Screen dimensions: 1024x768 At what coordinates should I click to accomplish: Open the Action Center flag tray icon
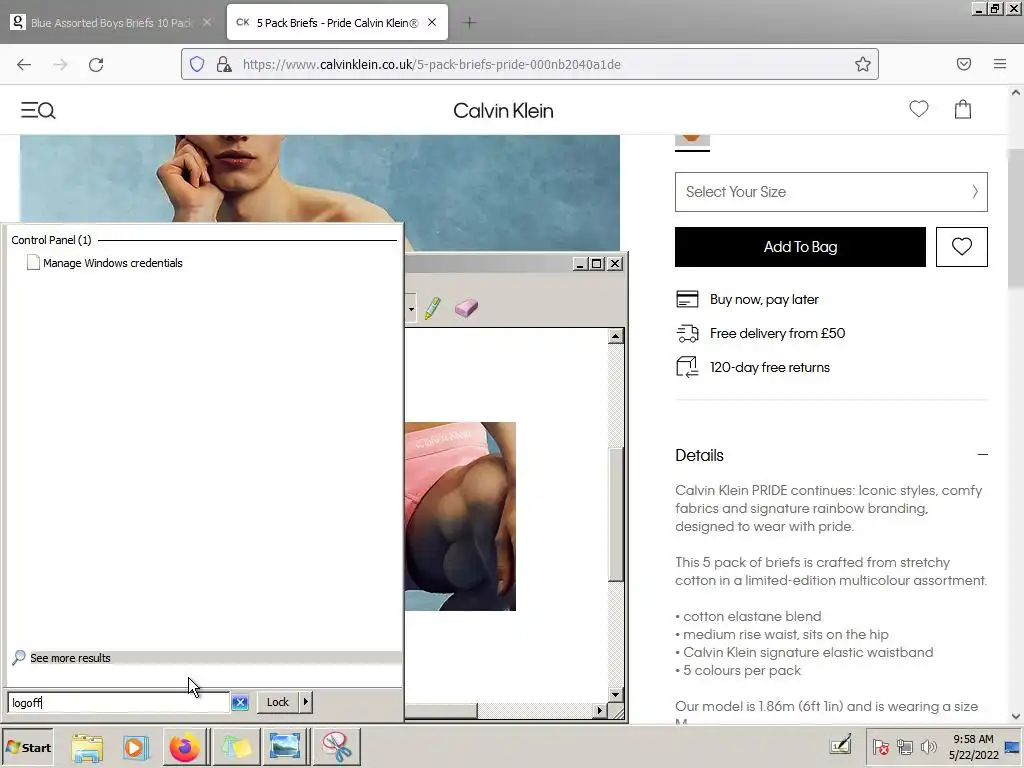click(x=880, y=747)
